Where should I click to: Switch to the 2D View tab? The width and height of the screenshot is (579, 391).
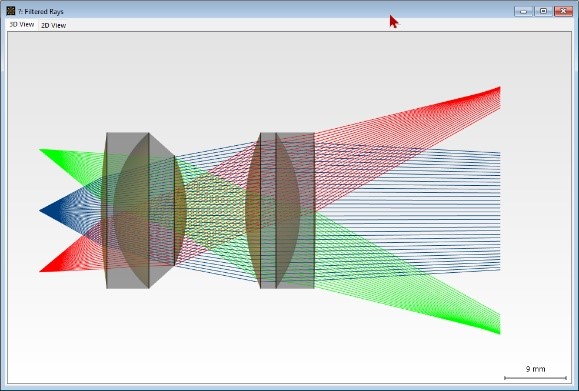tap(54, 25)
